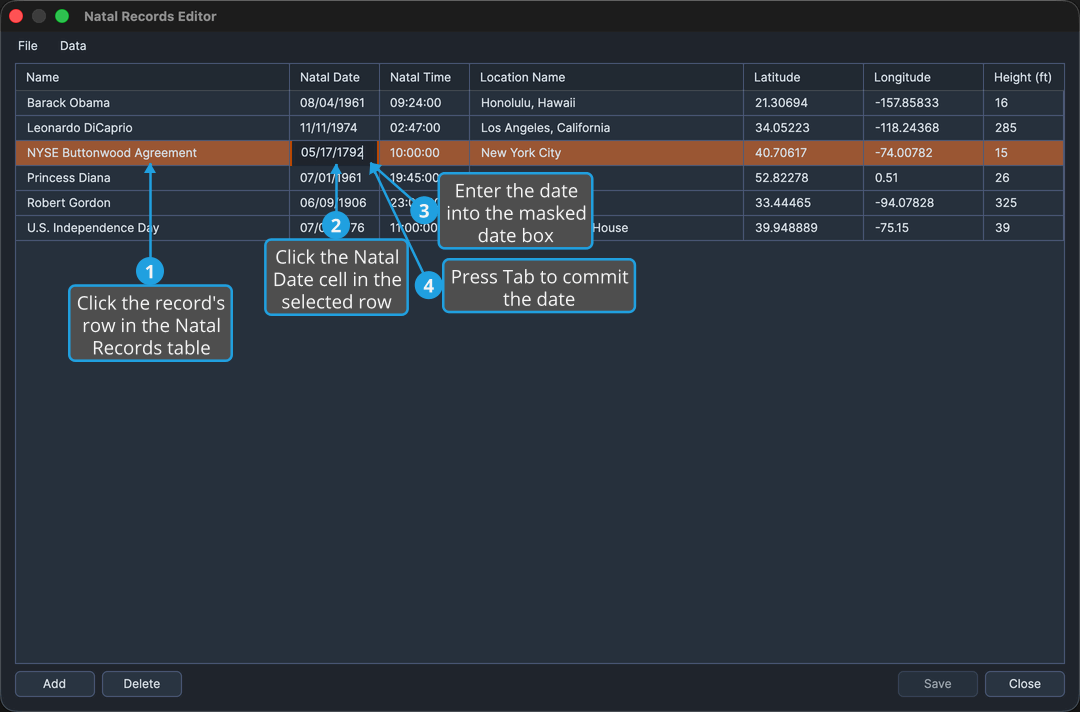Open the File menu
This screenshot has width=1080, height=712.
[28, 45]
